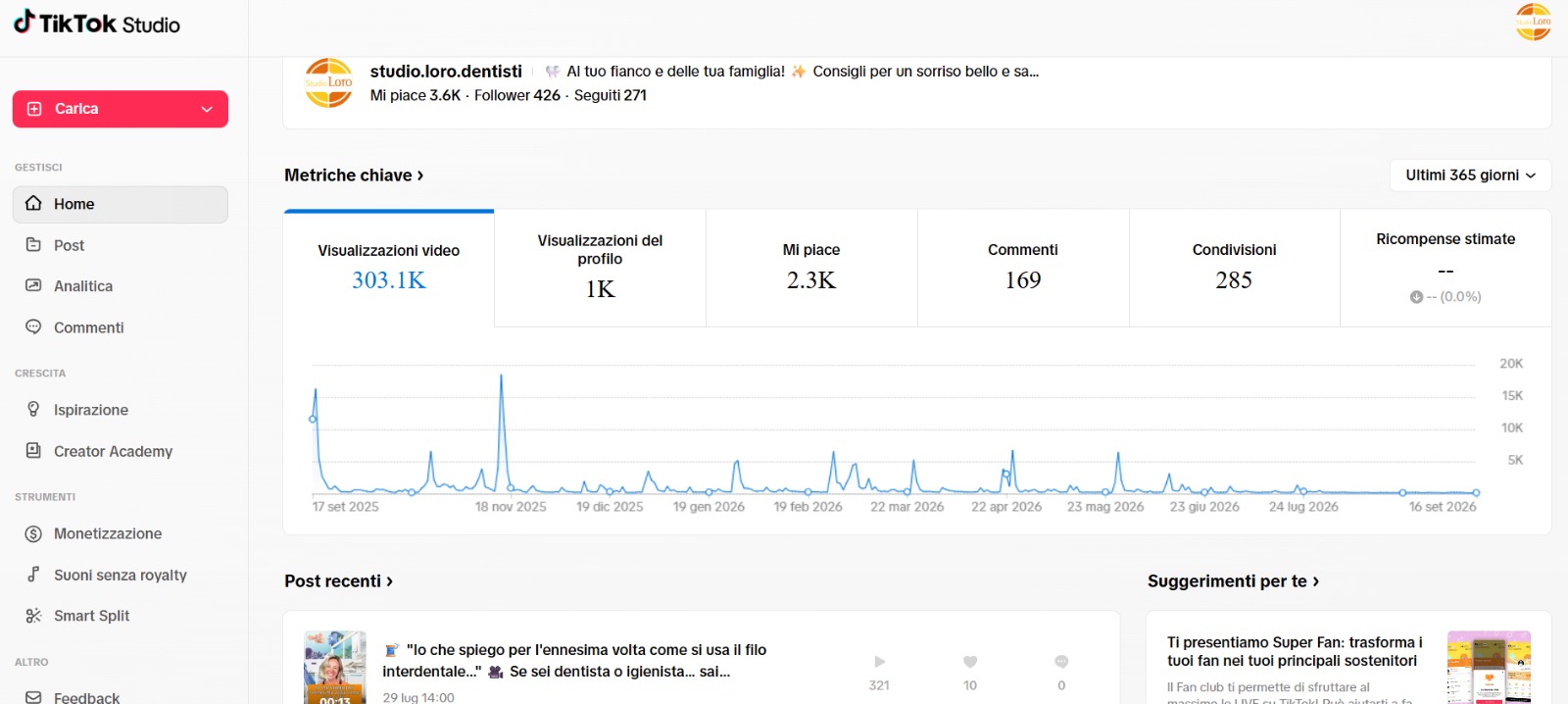
Task: Select the Visualizzazioni video metric tab
Action: (389, 268)
